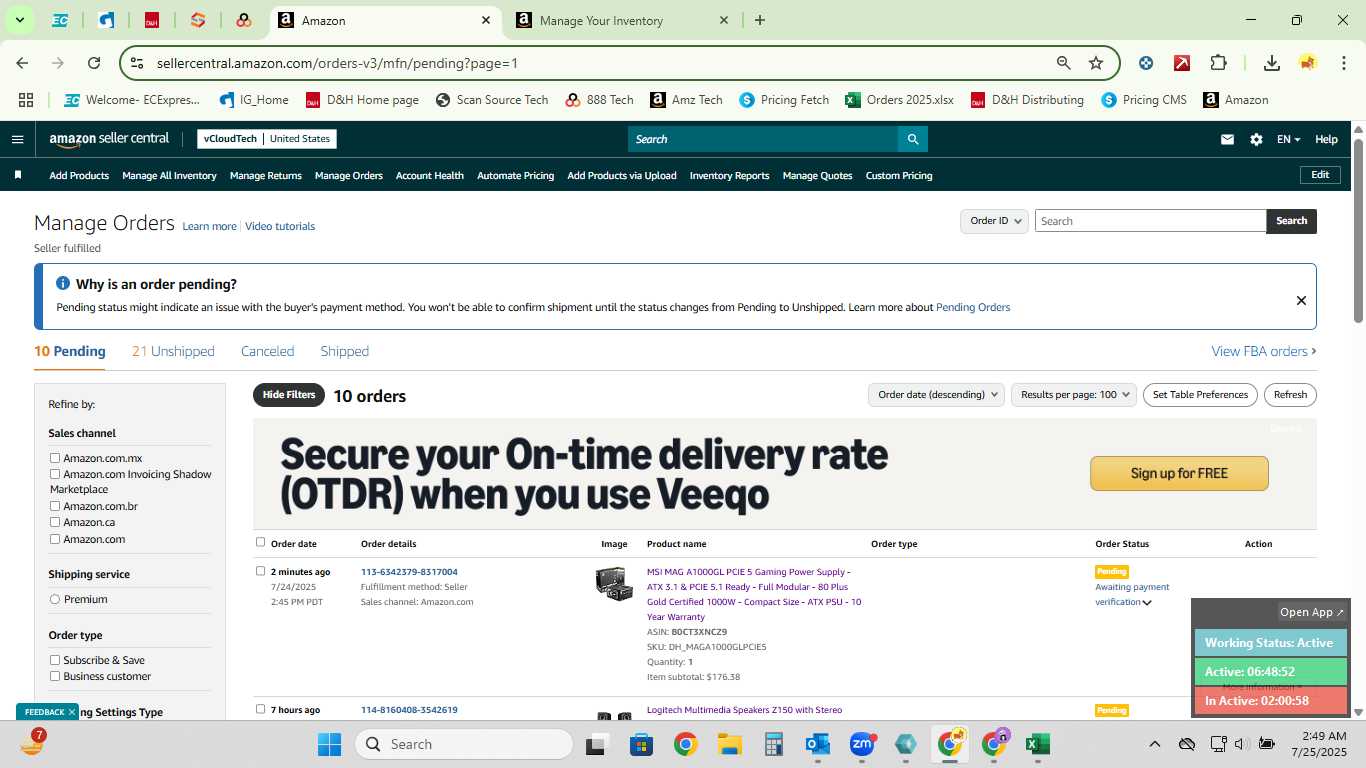This screenshot has width=1366, height=768.
Task: Toggle Amazon.com.br sales channel checkbox
Action: pos(55,506)
